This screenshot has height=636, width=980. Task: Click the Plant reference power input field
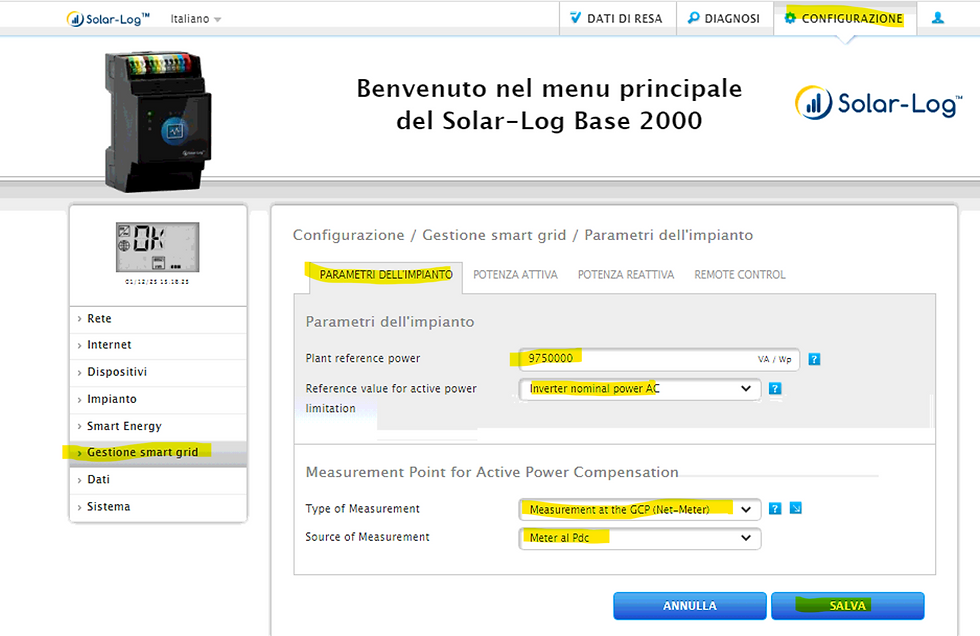tap(659, 359)
